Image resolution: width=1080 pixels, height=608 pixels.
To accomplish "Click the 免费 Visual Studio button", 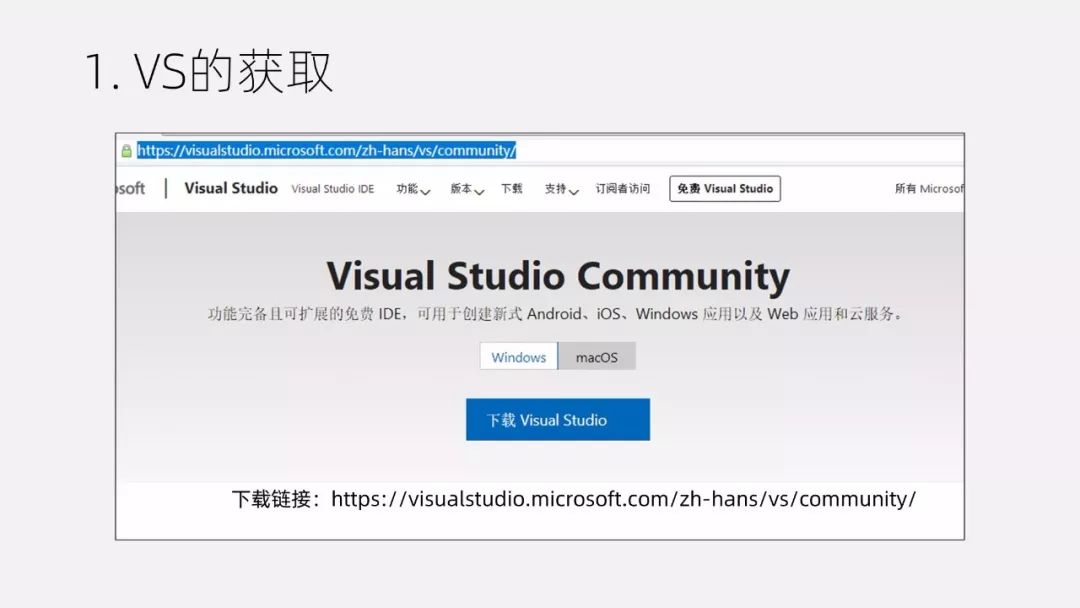I will pos(724,189).
